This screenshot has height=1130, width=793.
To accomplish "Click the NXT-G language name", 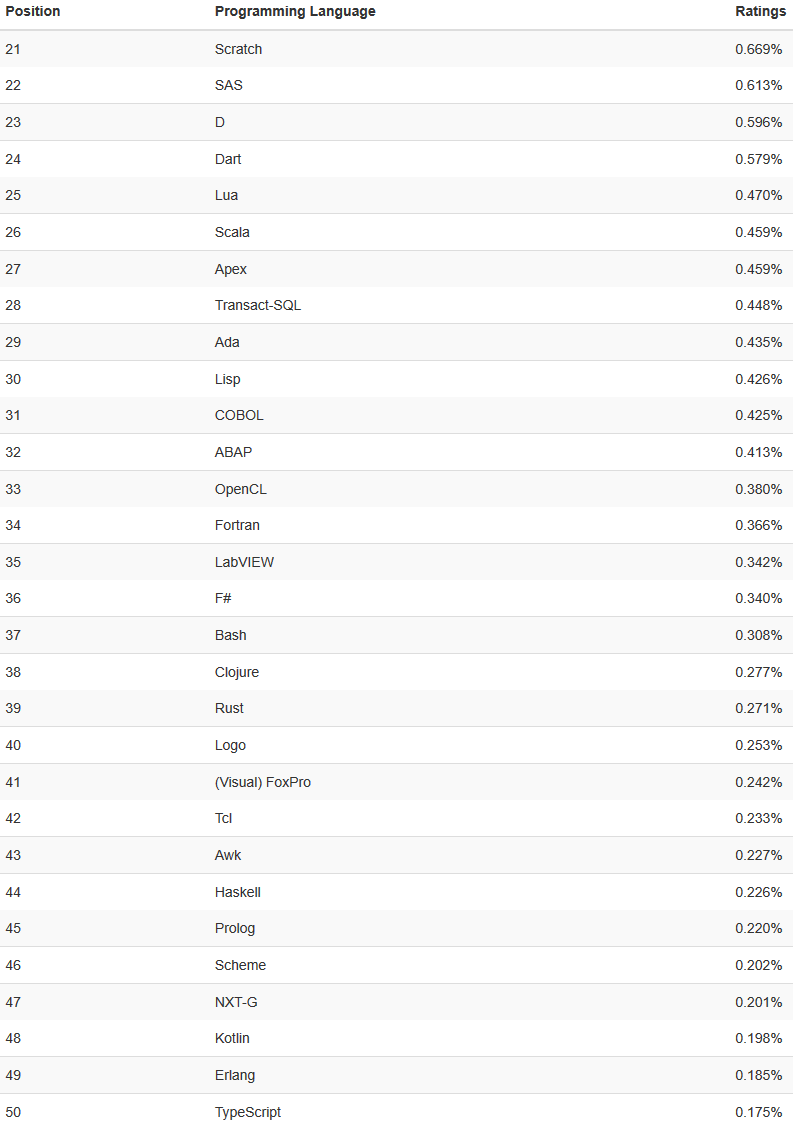I will 236,1002.
